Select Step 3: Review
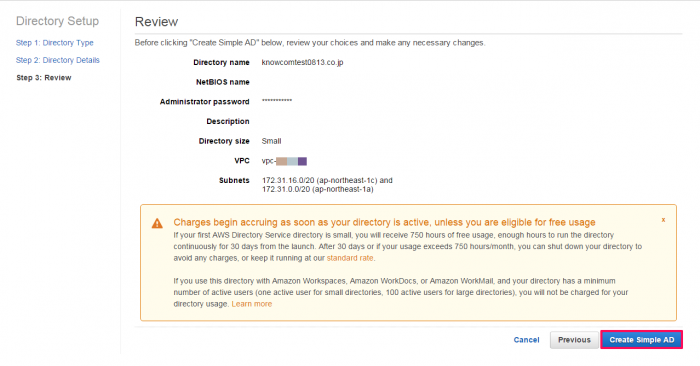This screenshot has width=700, height=366. (x=44, y=78)
